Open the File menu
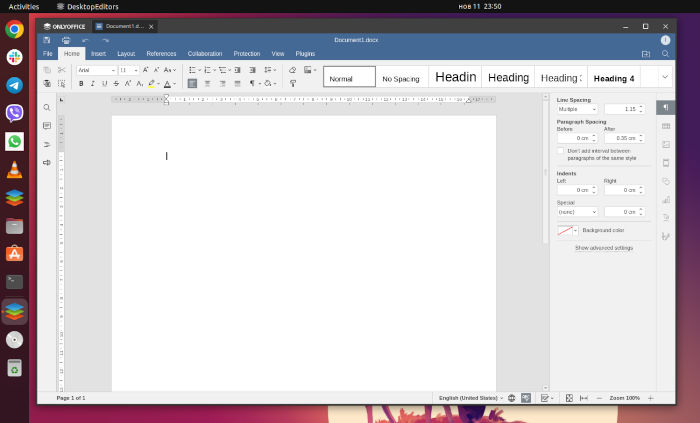 click(48, 54)
